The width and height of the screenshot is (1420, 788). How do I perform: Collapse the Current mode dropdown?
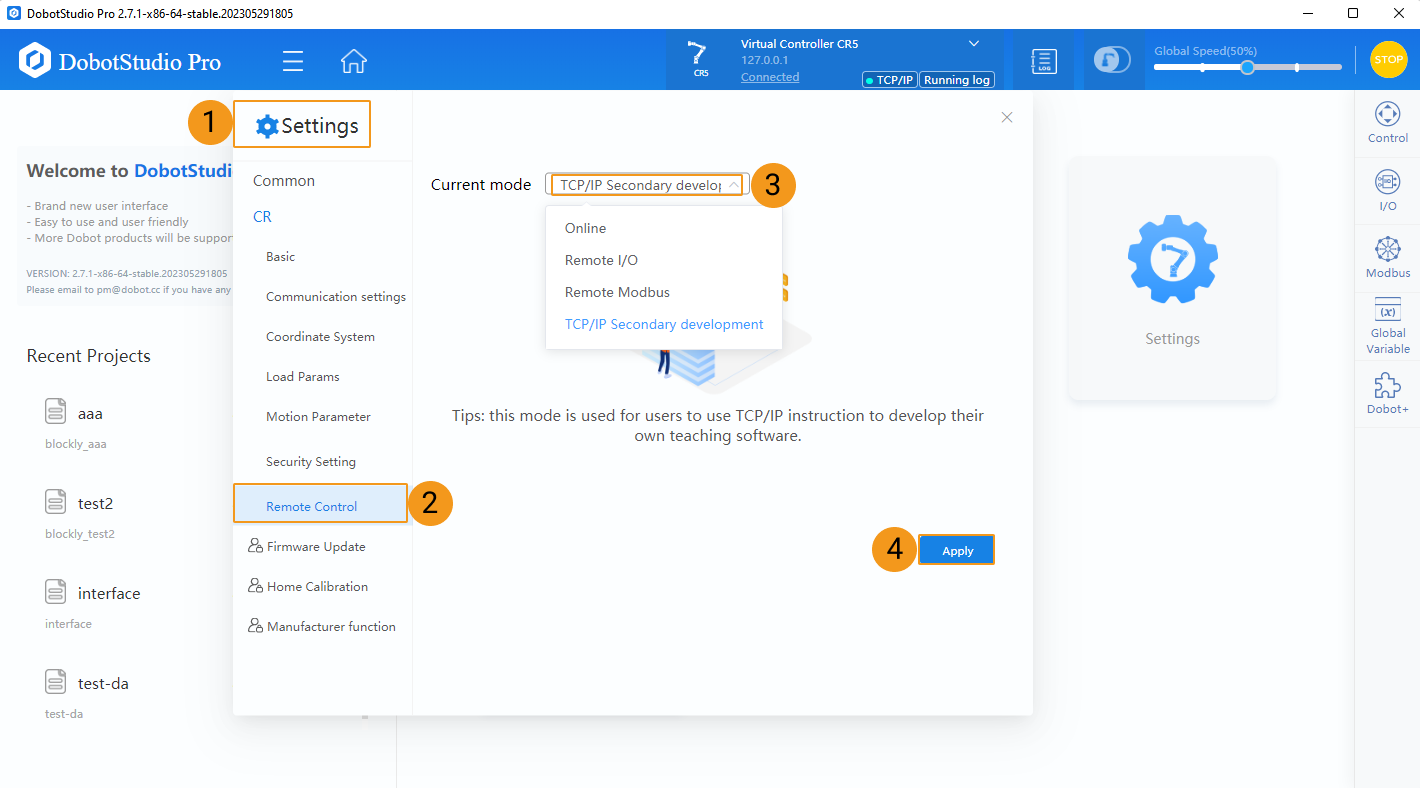click(733, 185)
